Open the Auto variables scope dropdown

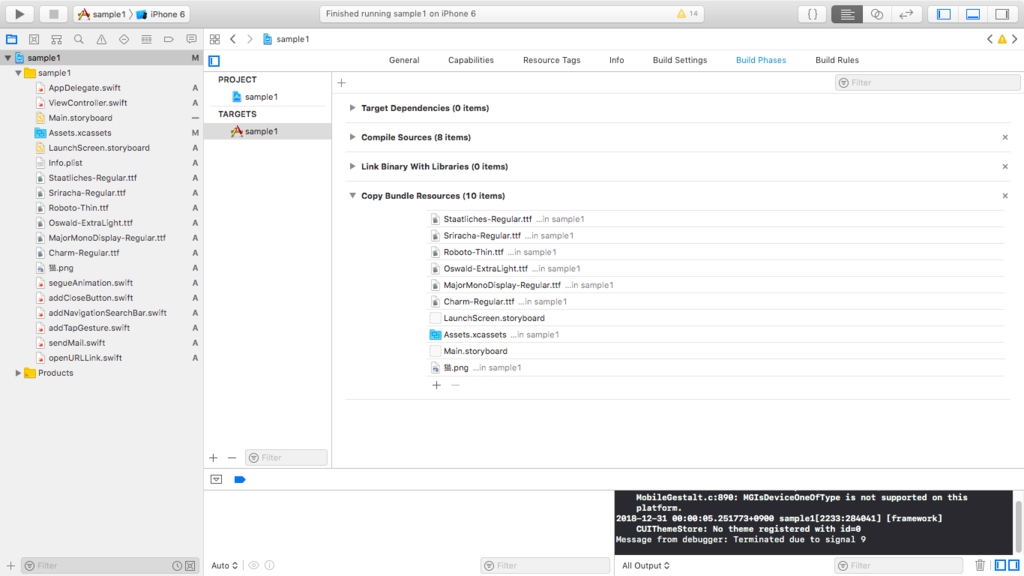pos(225,566)
